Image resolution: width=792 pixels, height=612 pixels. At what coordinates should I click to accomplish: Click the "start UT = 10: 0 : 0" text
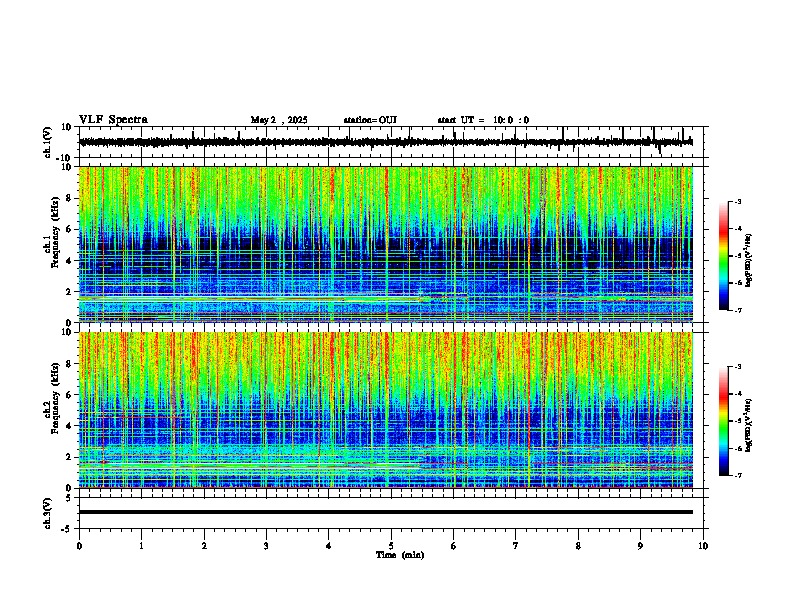point(483,120)
